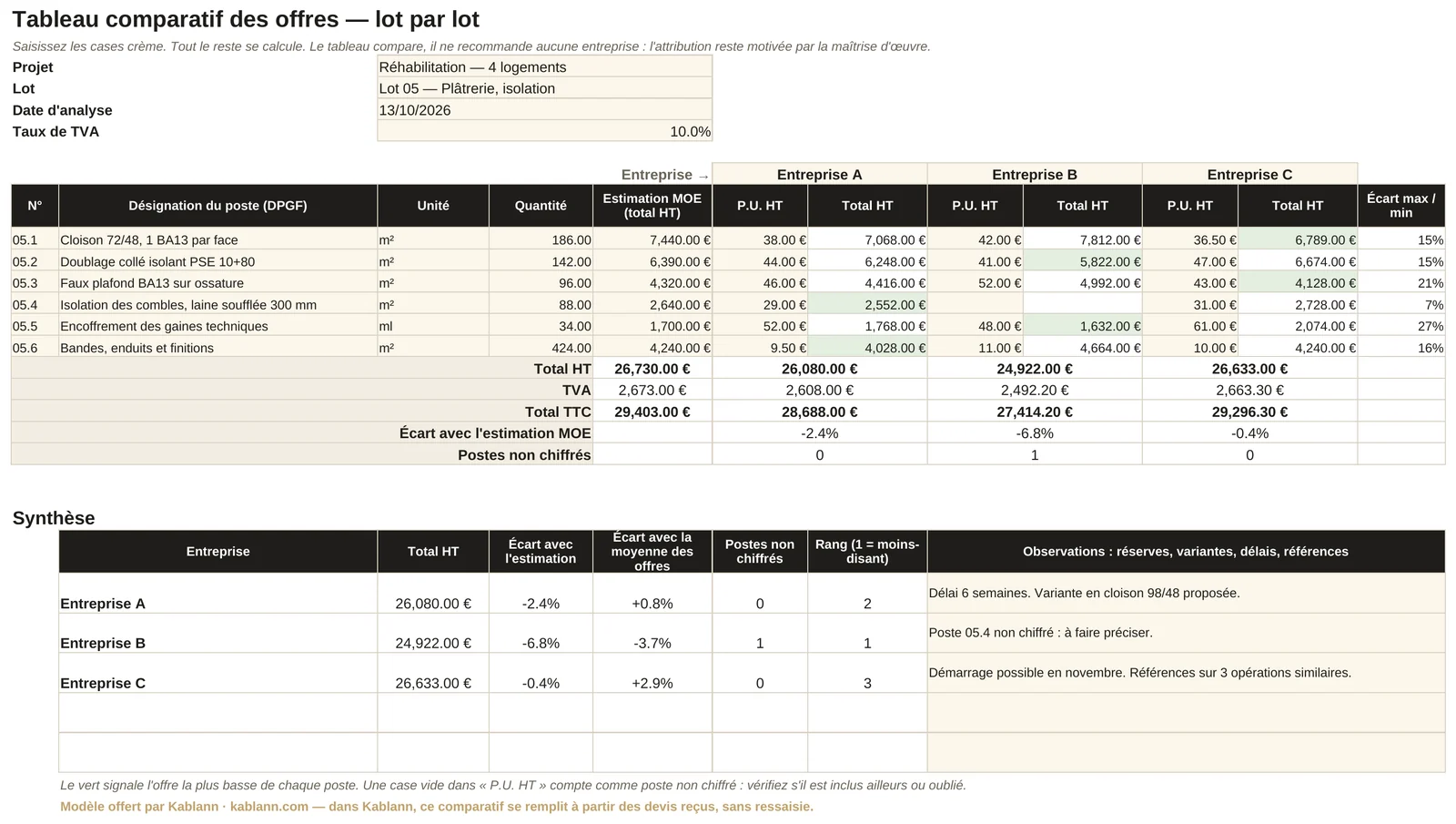Viewport: 1456px width, 824px height.
Task: Click green total 5,822.00 € for Entreprise B
Action: tap(1082, 261)
